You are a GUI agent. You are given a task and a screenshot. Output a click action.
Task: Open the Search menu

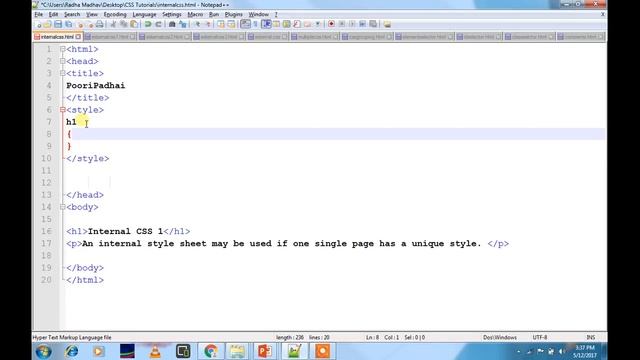pos(72,14)
